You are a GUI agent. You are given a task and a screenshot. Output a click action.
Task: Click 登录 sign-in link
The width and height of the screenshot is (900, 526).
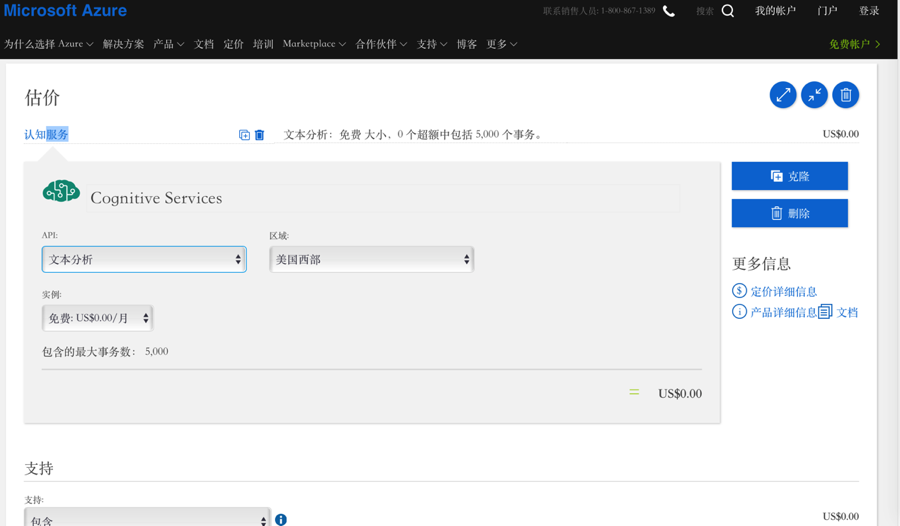click(x=869, y=11)
